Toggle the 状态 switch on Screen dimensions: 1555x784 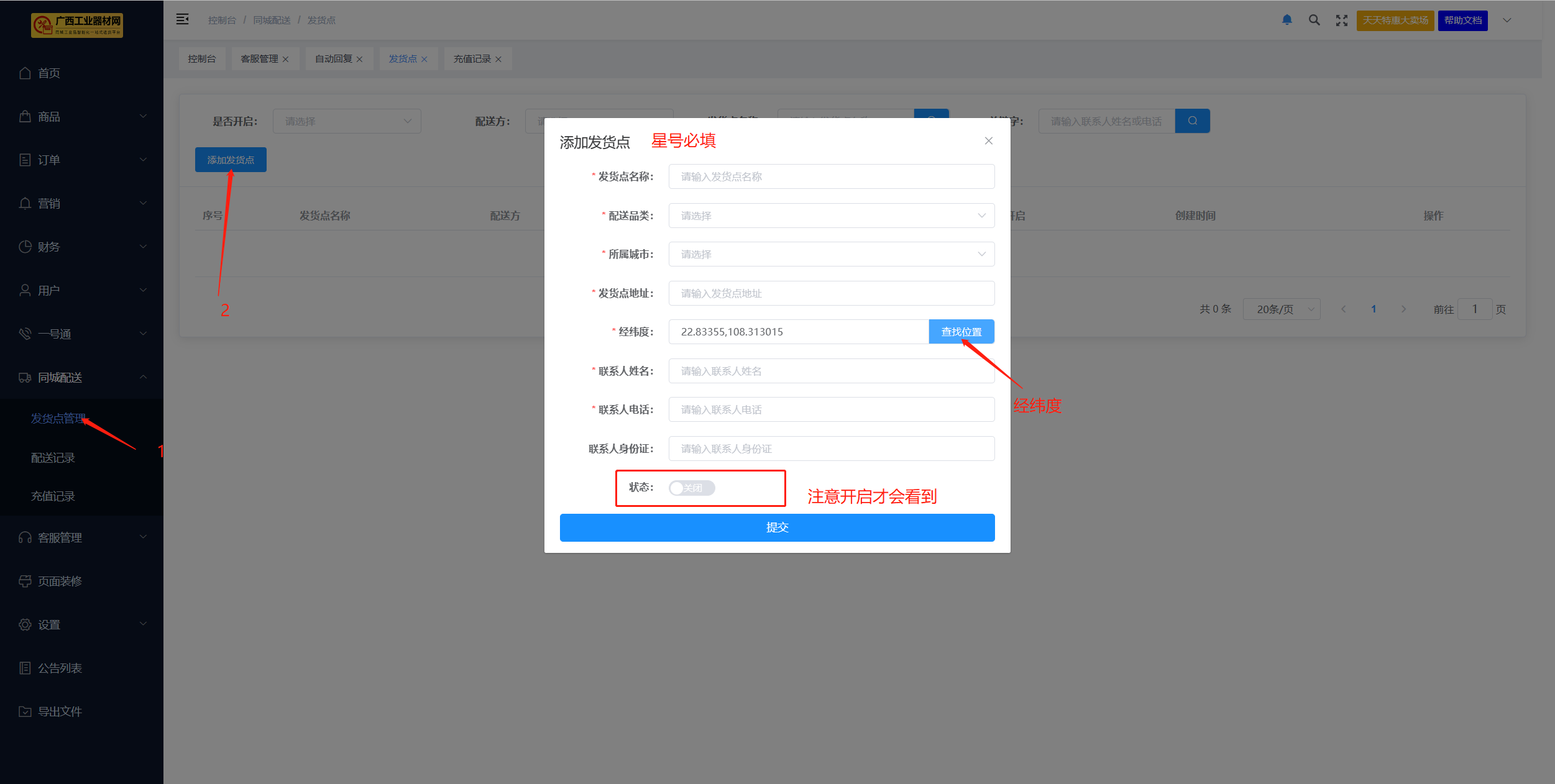(691, 488)
